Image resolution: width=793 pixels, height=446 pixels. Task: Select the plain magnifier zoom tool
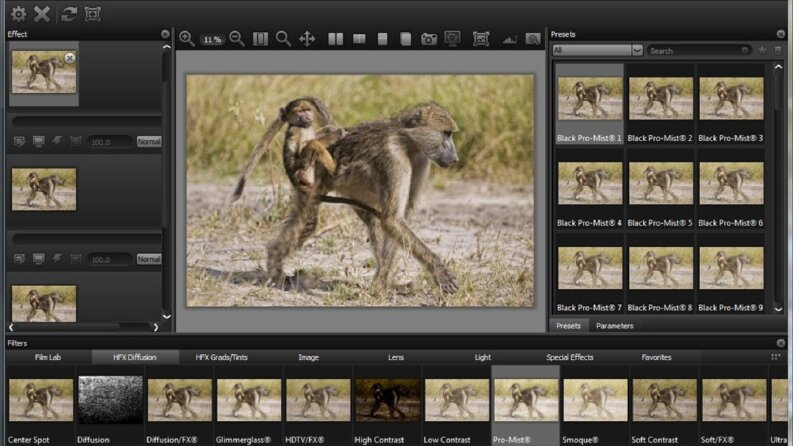pos(283,38)
